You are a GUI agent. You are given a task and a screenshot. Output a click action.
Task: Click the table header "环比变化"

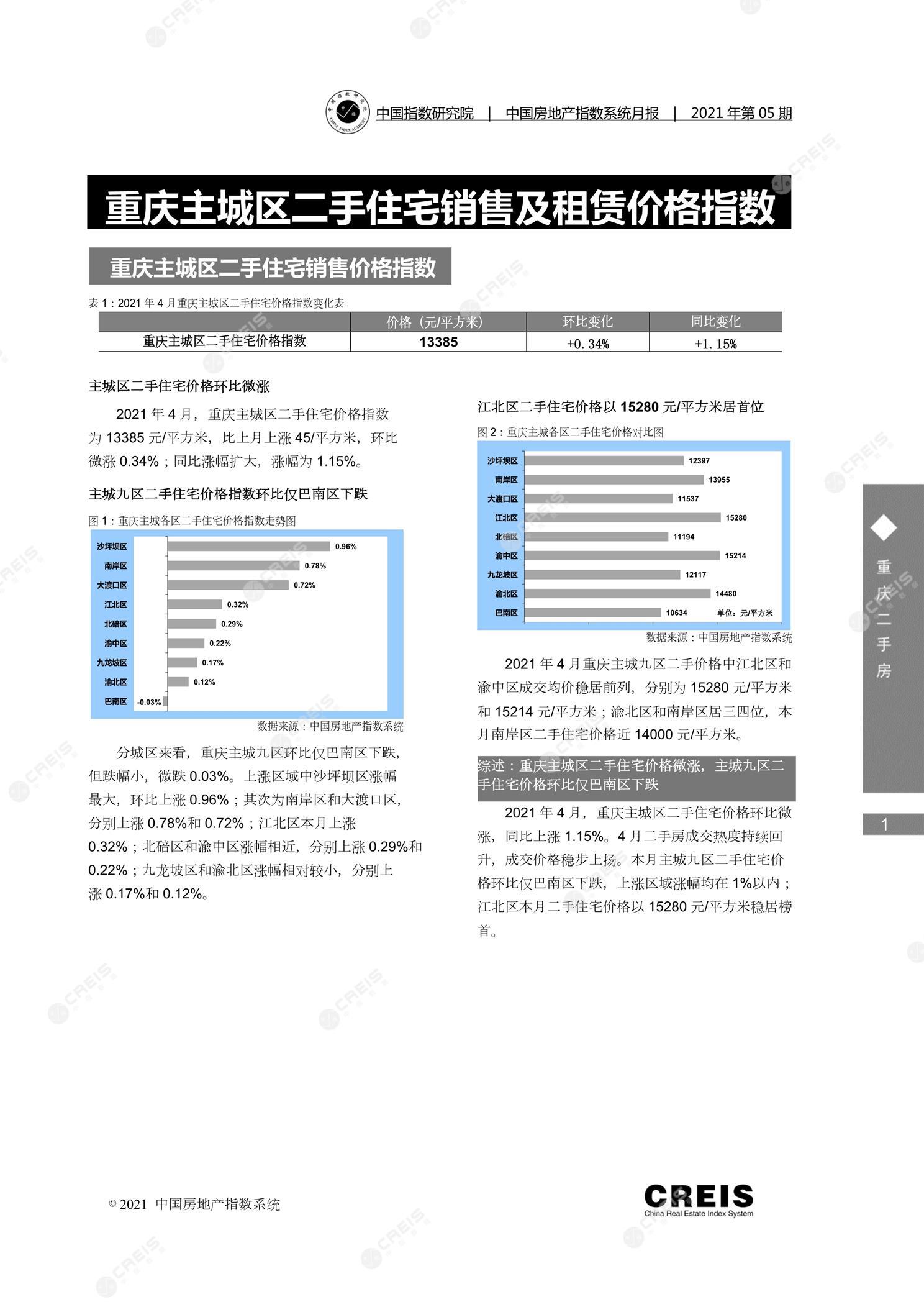[x=587, y=322]
